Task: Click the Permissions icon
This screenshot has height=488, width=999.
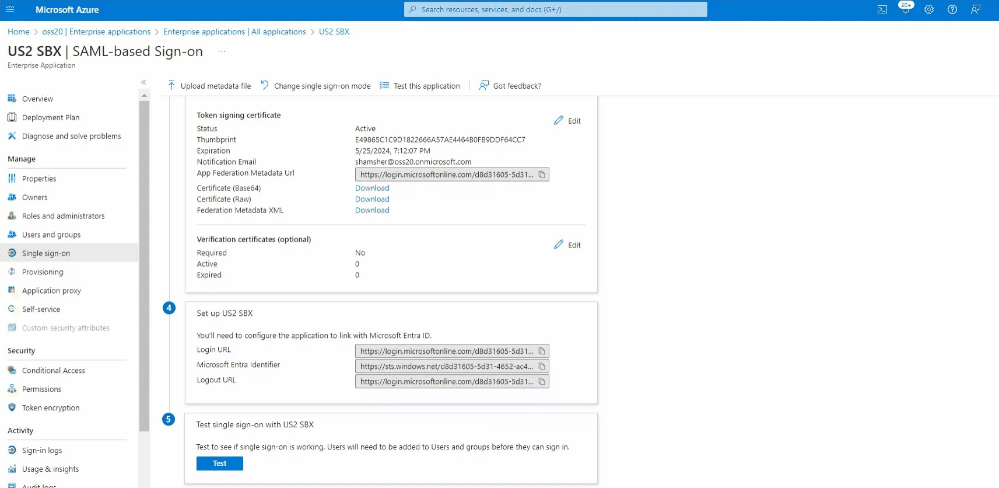Action: coord(11,389)
